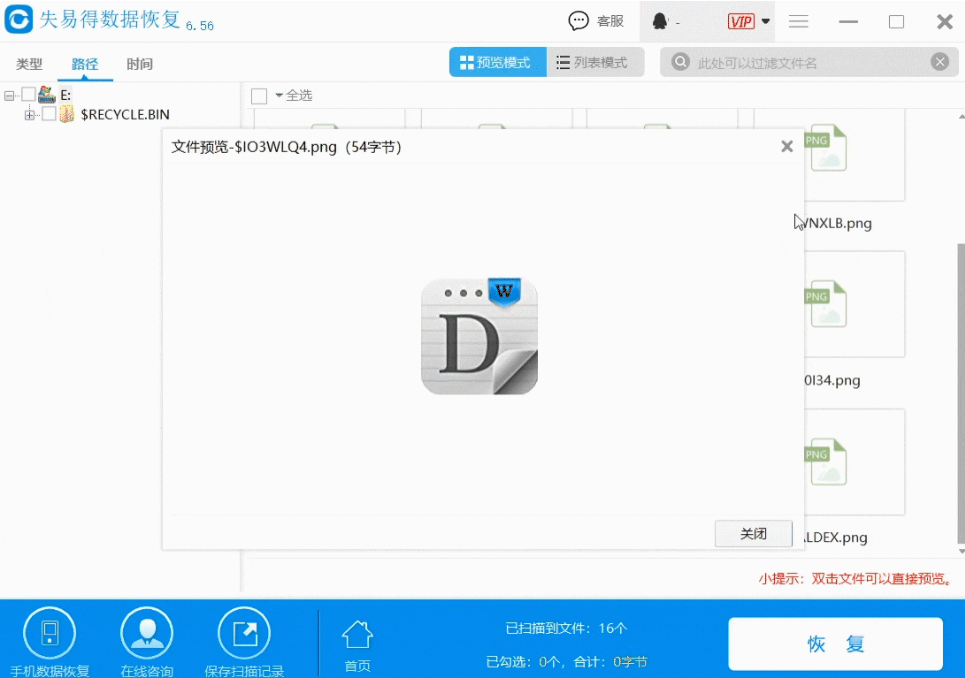Click the file name filter search box

809,62
